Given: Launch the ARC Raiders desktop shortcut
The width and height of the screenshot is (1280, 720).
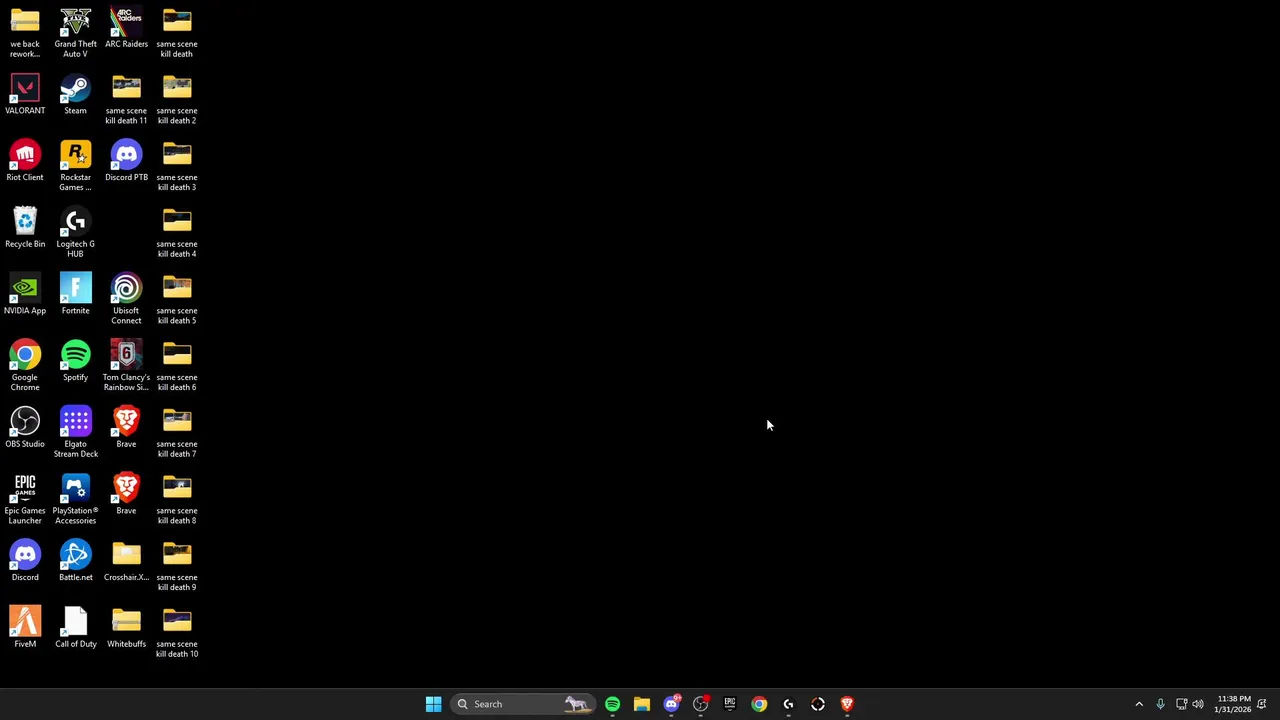Looking at the screenshot, I should tap(126, 28).
